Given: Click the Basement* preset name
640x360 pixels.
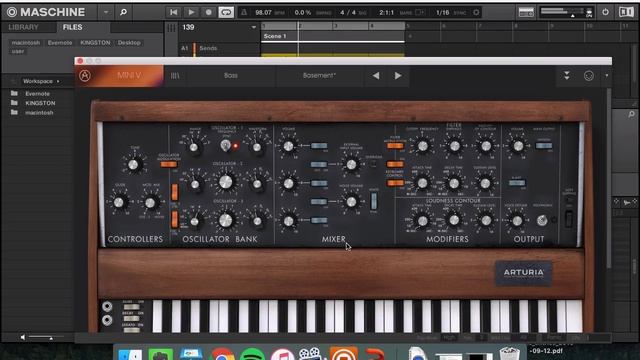Looking at the screenshot, I should coord(319,76).
